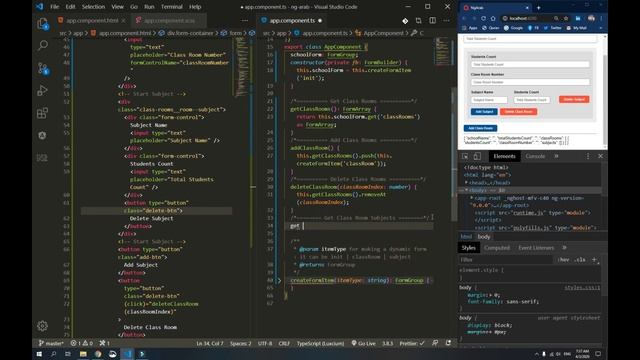Open the Explorer view in the activity bar
The image size is (640, 360).
pyautogui.click(x=42, y=24)
